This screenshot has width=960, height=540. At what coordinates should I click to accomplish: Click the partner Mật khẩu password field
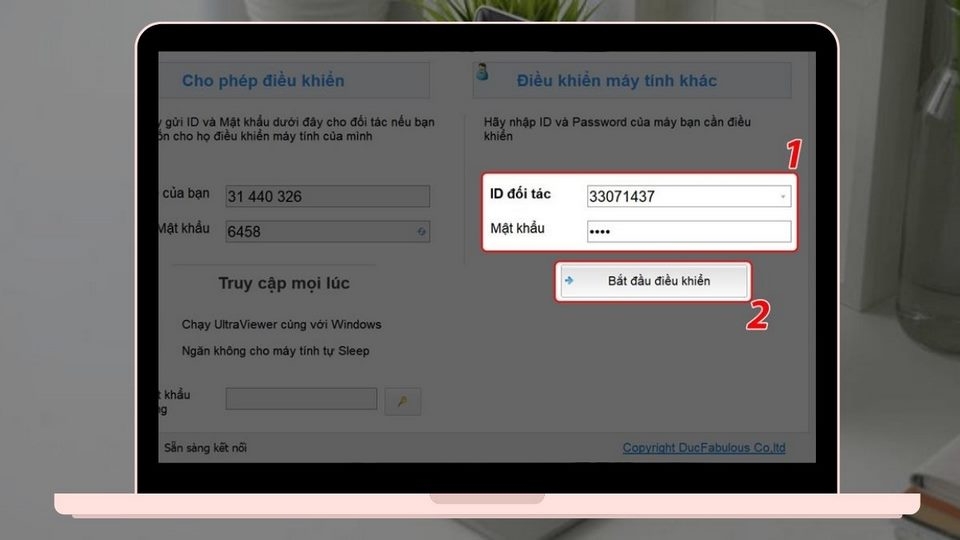(689, 231)
